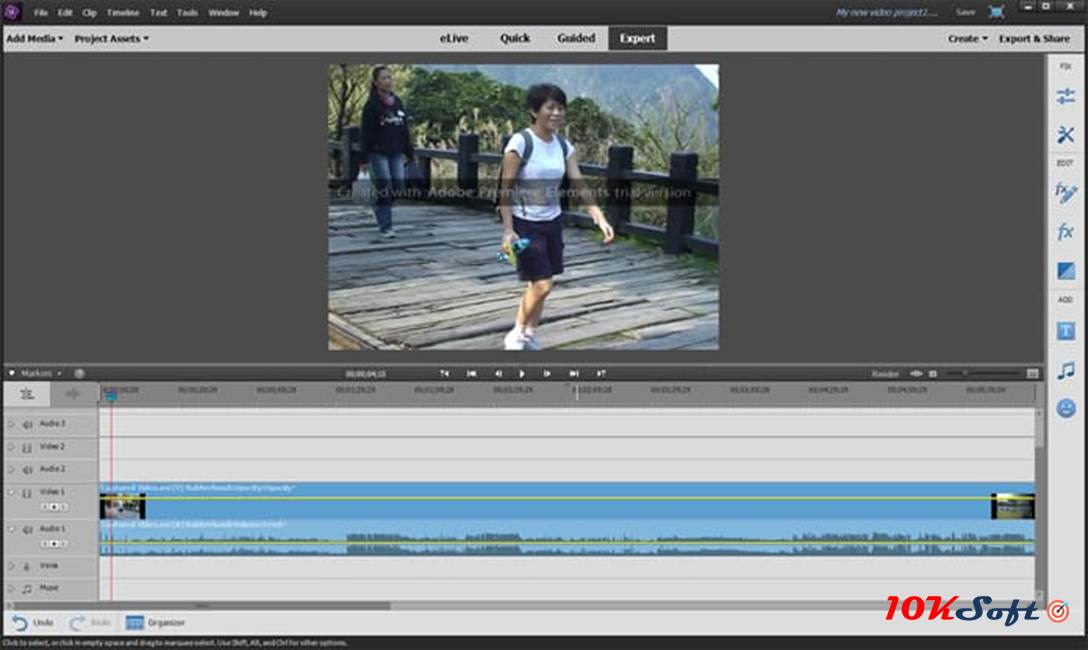Open the Markers dropdown
This screenshot has width=1088, height=650.
point(40,373)
